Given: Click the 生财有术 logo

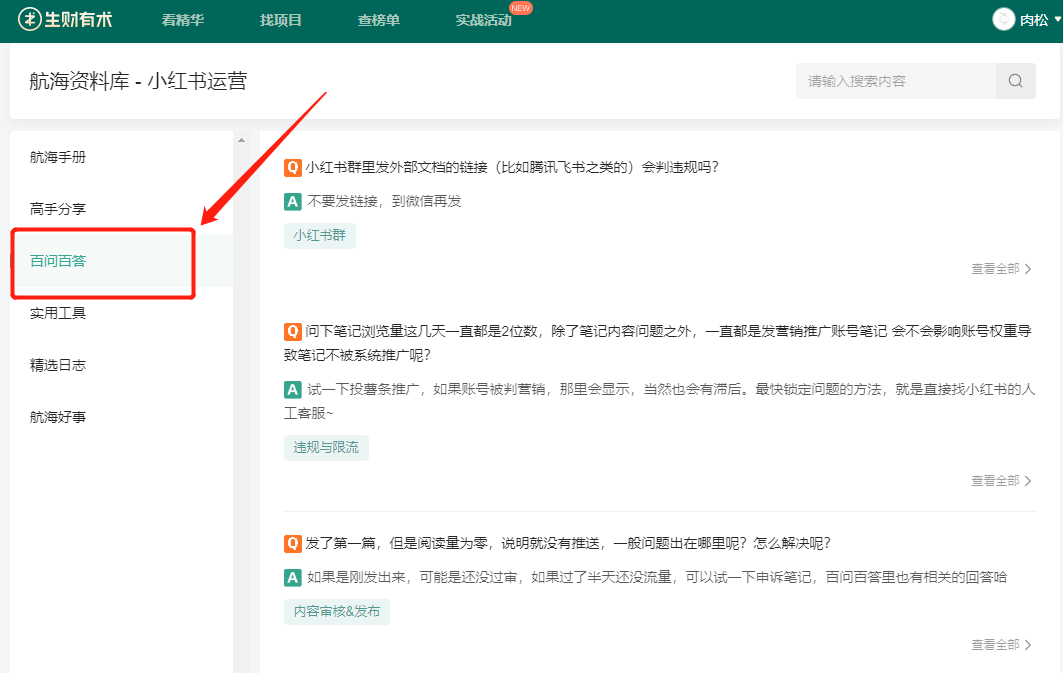Looking at the screenshot, I should tap(65, 20).
